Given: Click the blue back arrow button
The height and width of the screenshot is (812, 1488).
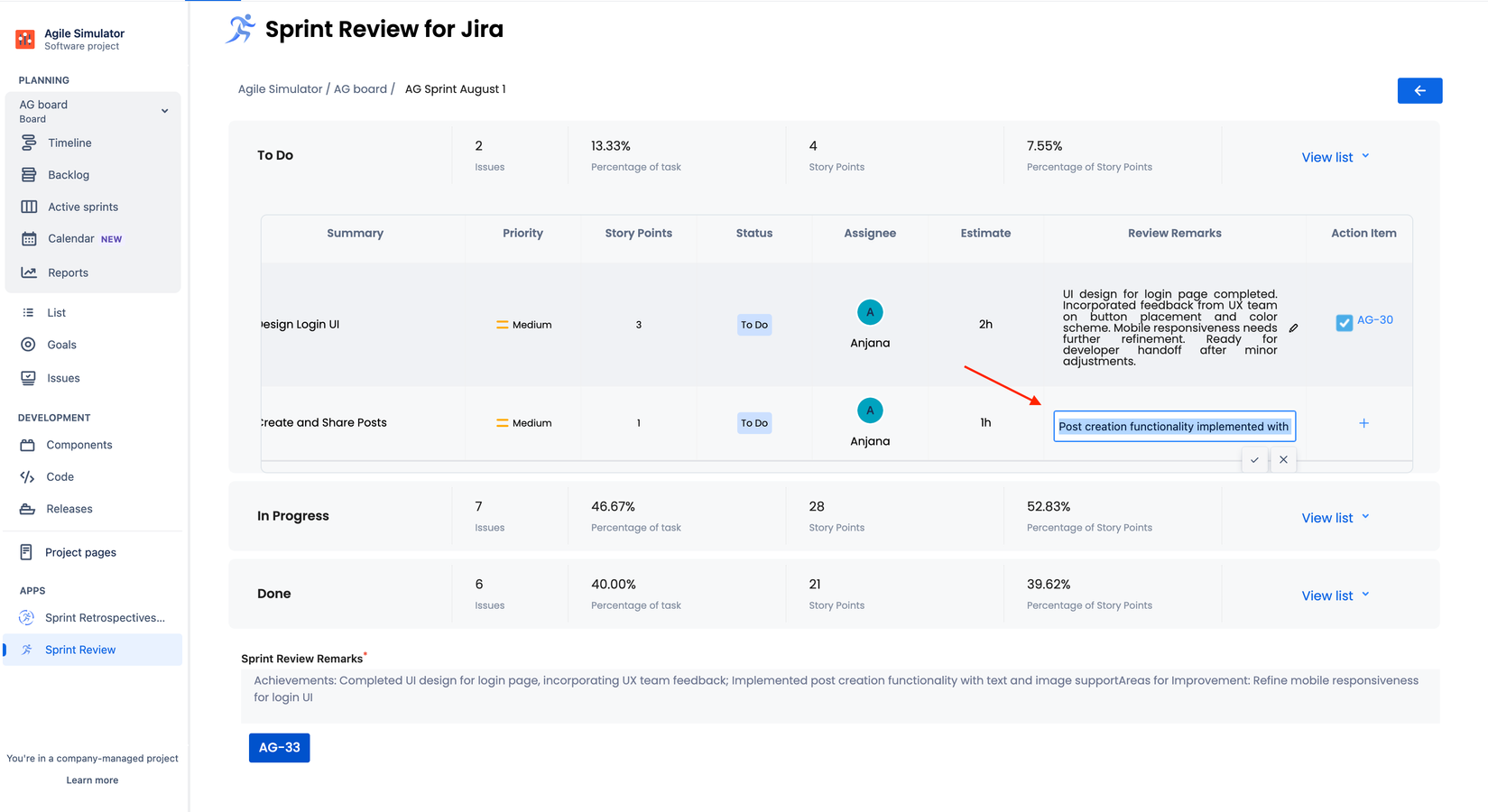Looking at the screenshot, I should 1419,90.
